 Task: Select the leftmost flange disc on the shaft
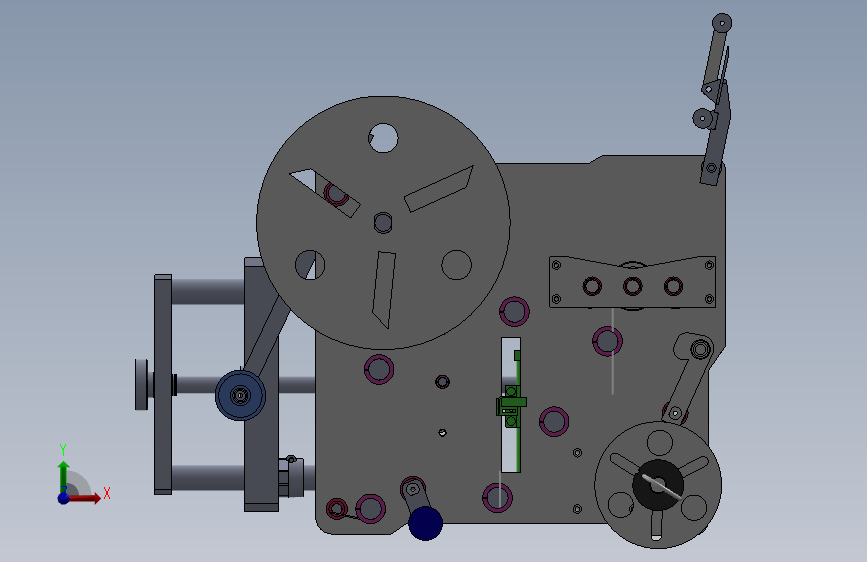(142, 384)
